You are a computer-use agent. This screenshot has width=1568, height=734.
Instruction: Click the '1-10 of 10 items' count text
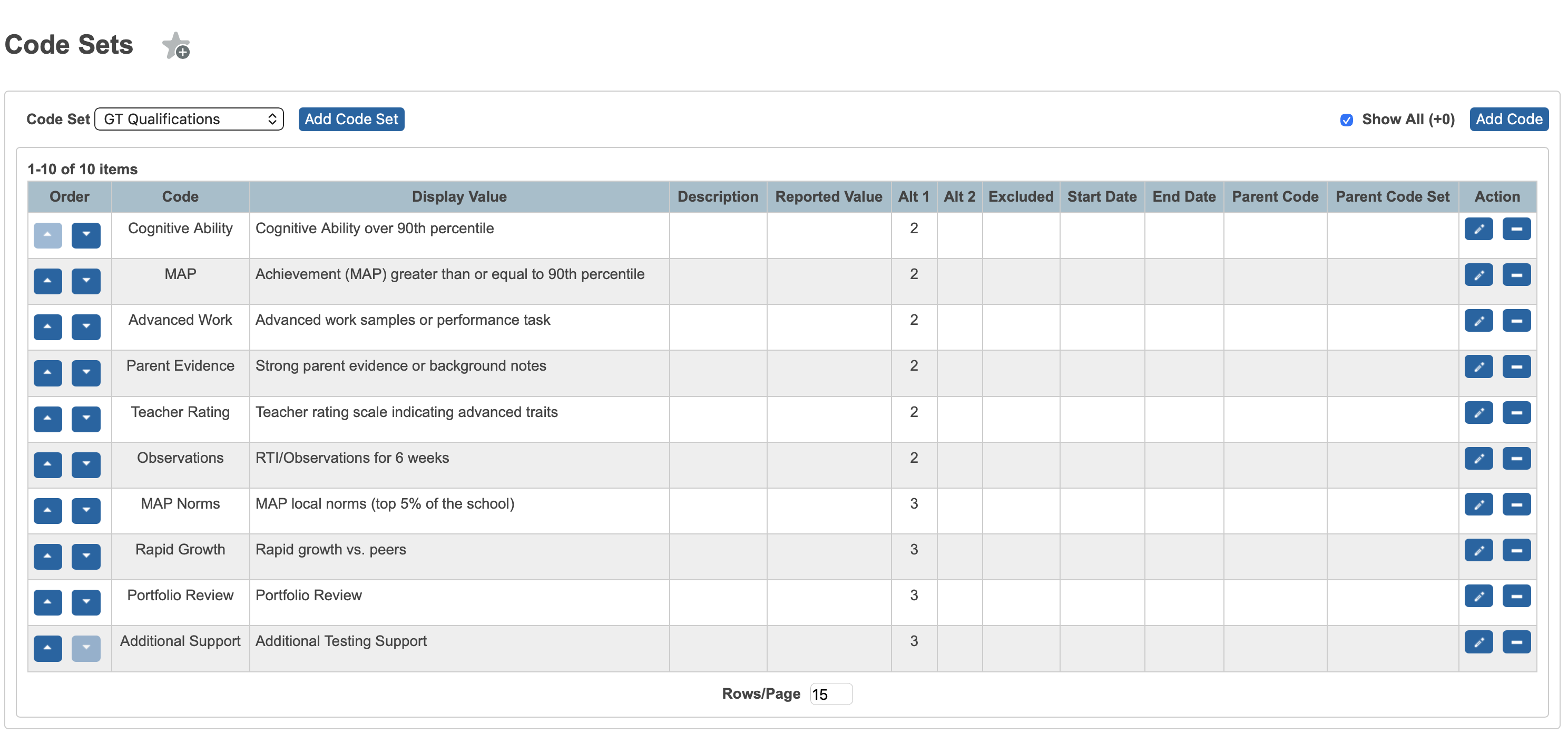pos(83,169)
